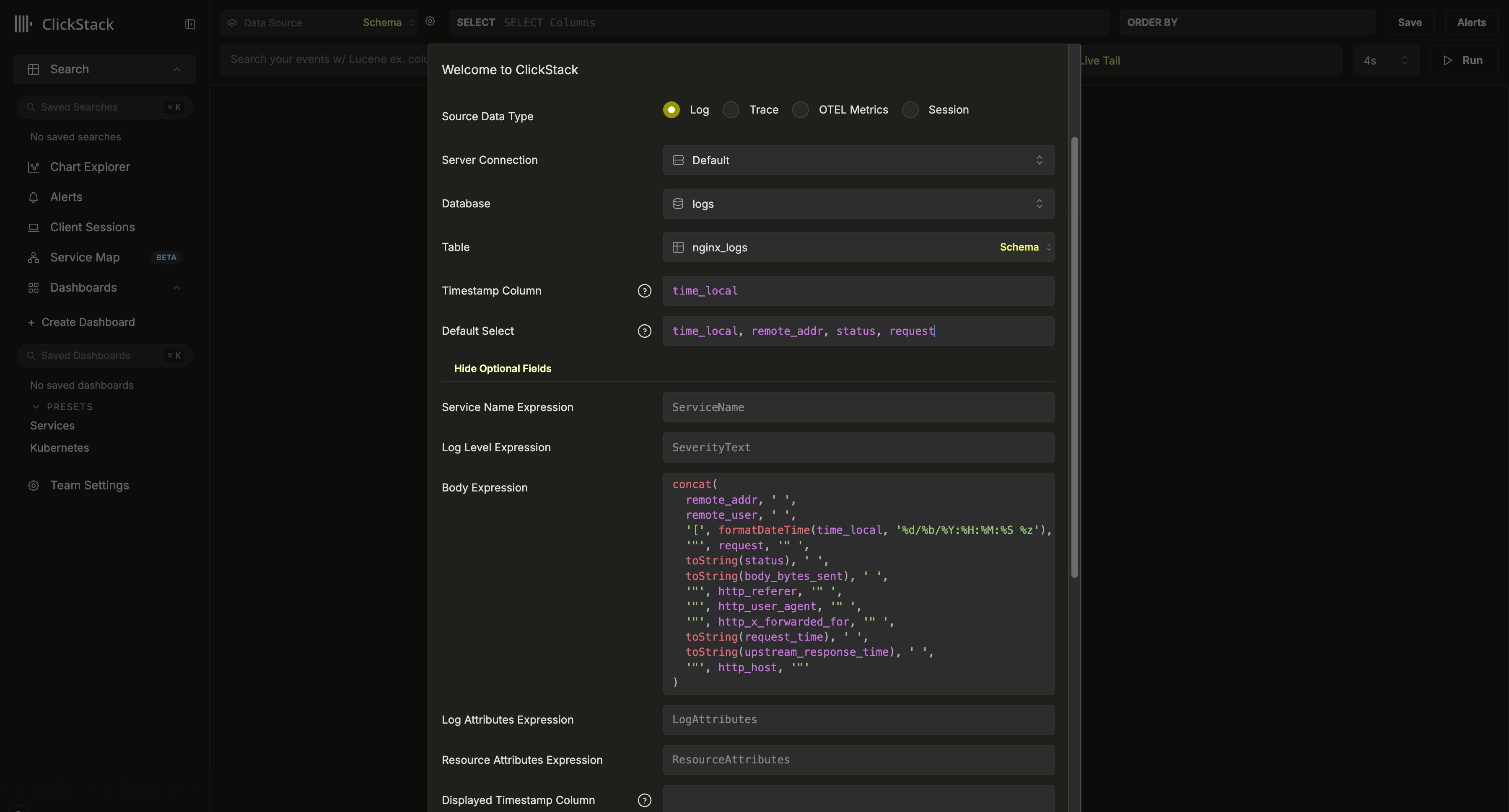Click Hide Optional Fields
The image size is (1509, 812).
pos(502,368)
